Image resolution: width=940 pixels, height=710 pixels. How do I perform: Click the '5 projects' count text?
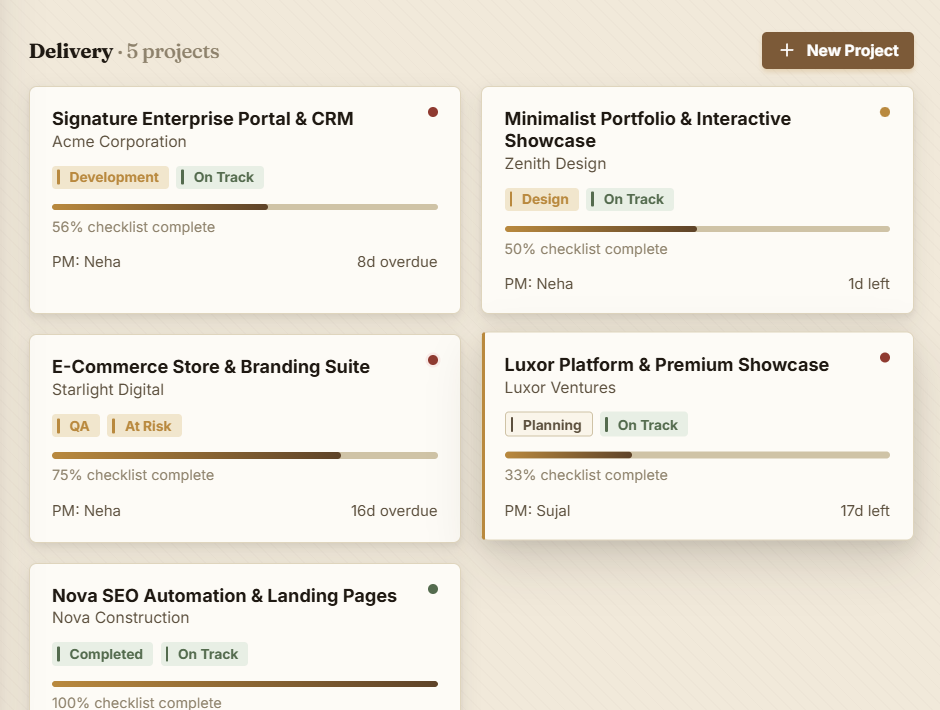[173, 52]
